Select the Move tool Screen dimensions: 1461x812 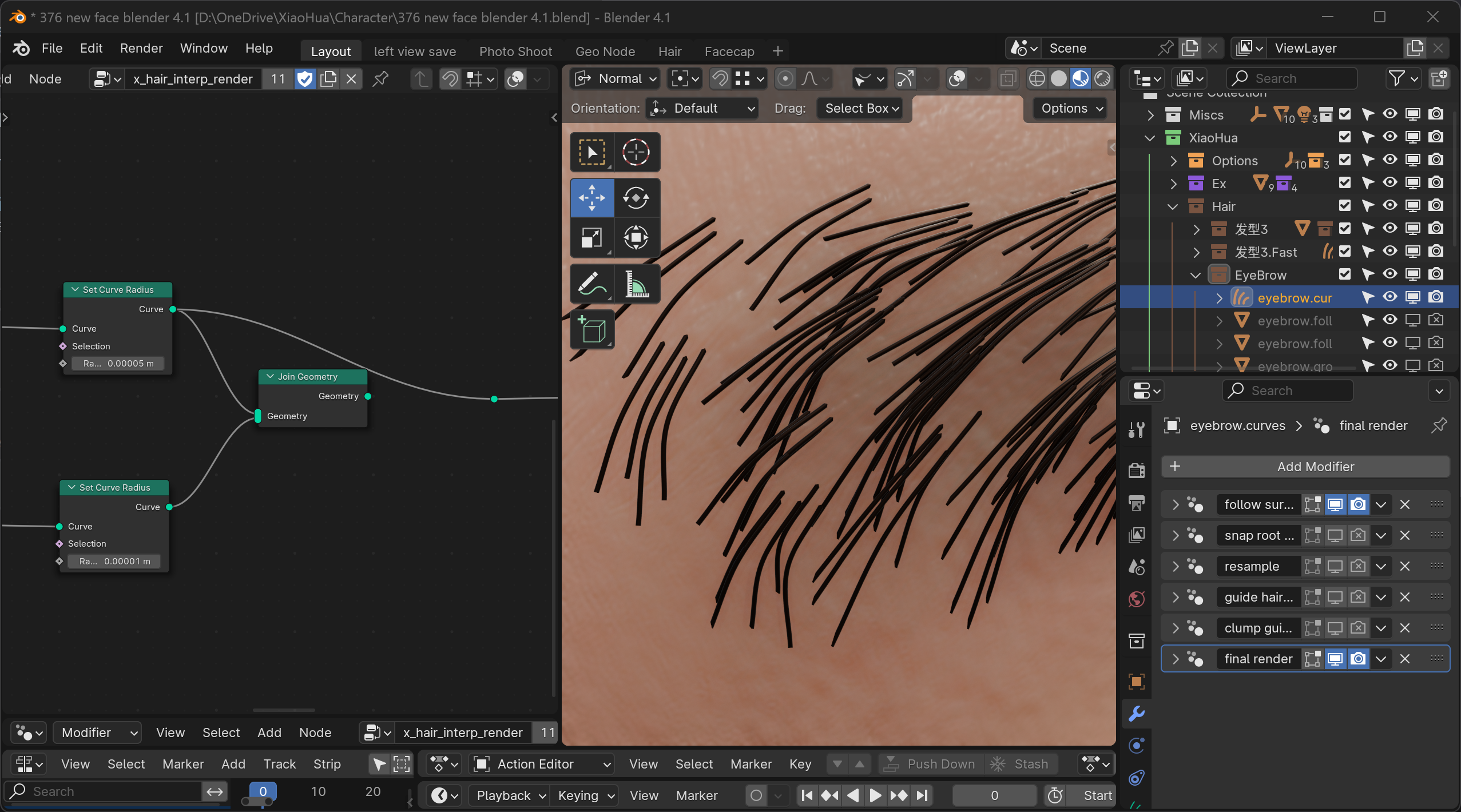click(x=592, y=198)
